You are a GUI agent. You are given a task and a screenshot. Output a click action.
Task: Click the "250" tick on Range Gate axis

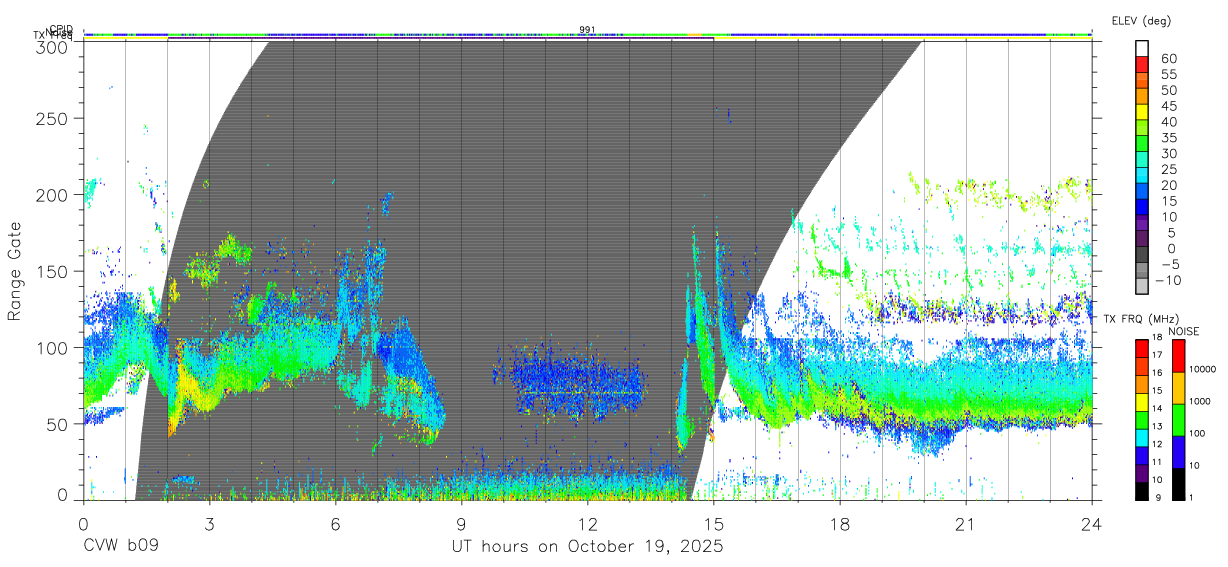[x=53, y=118]
